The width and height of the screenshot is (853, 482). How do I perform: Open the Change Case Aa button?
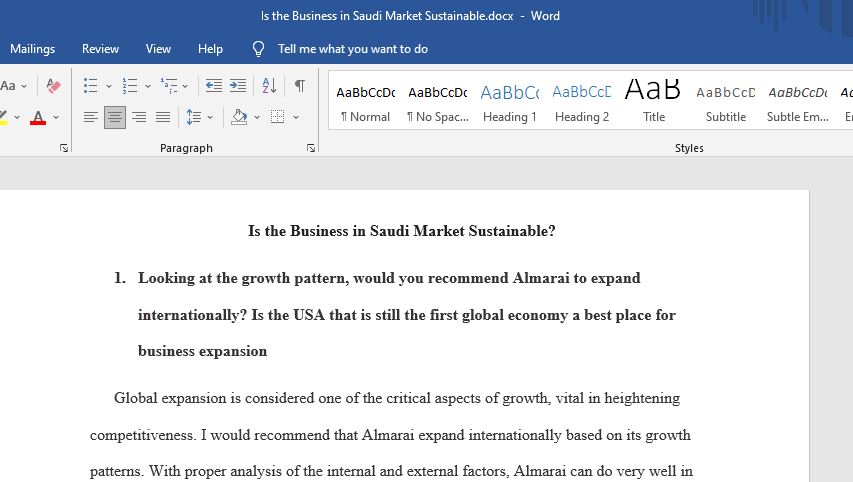(x=8, y=86)
